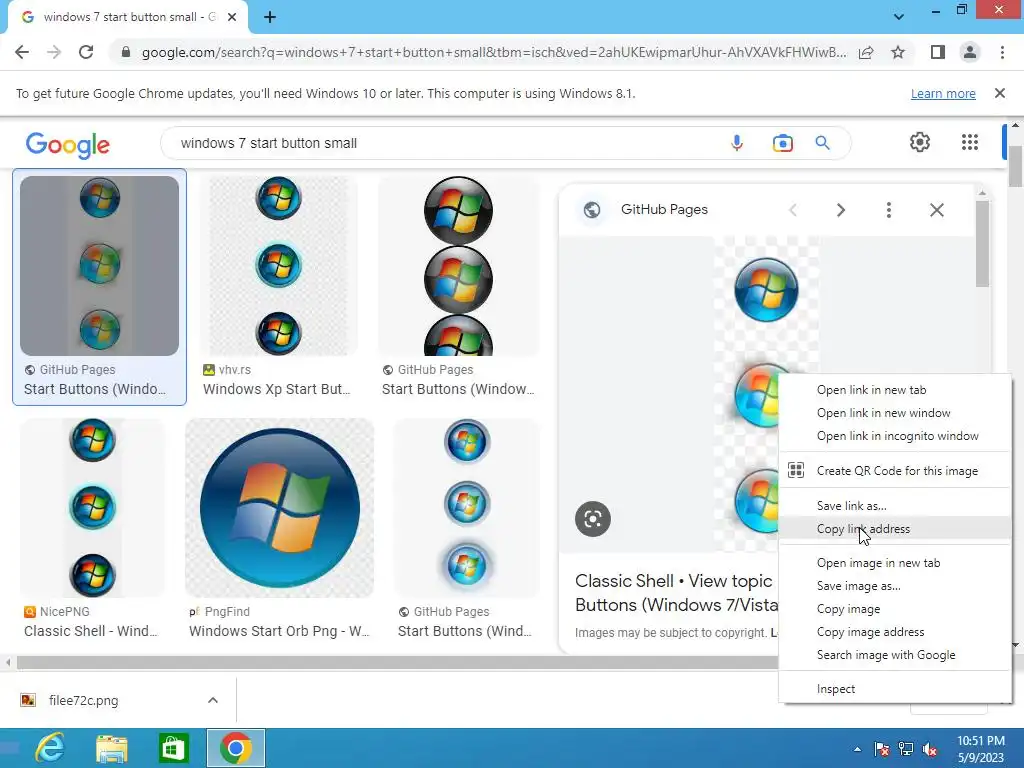The width and height of the screenshot is (1024, 768).
Task: Open the Google apps grid
Action: tap(970, 142)
